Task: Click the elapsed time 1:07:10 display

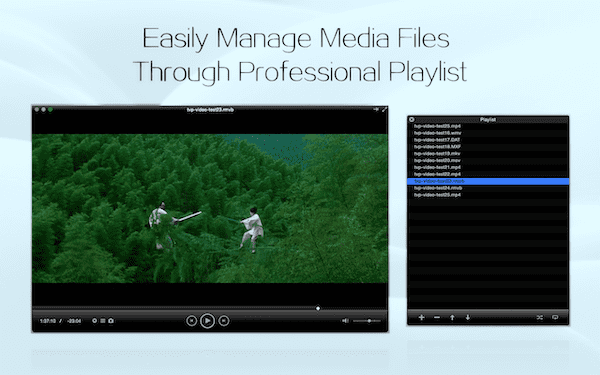Action: pos(48,321)
